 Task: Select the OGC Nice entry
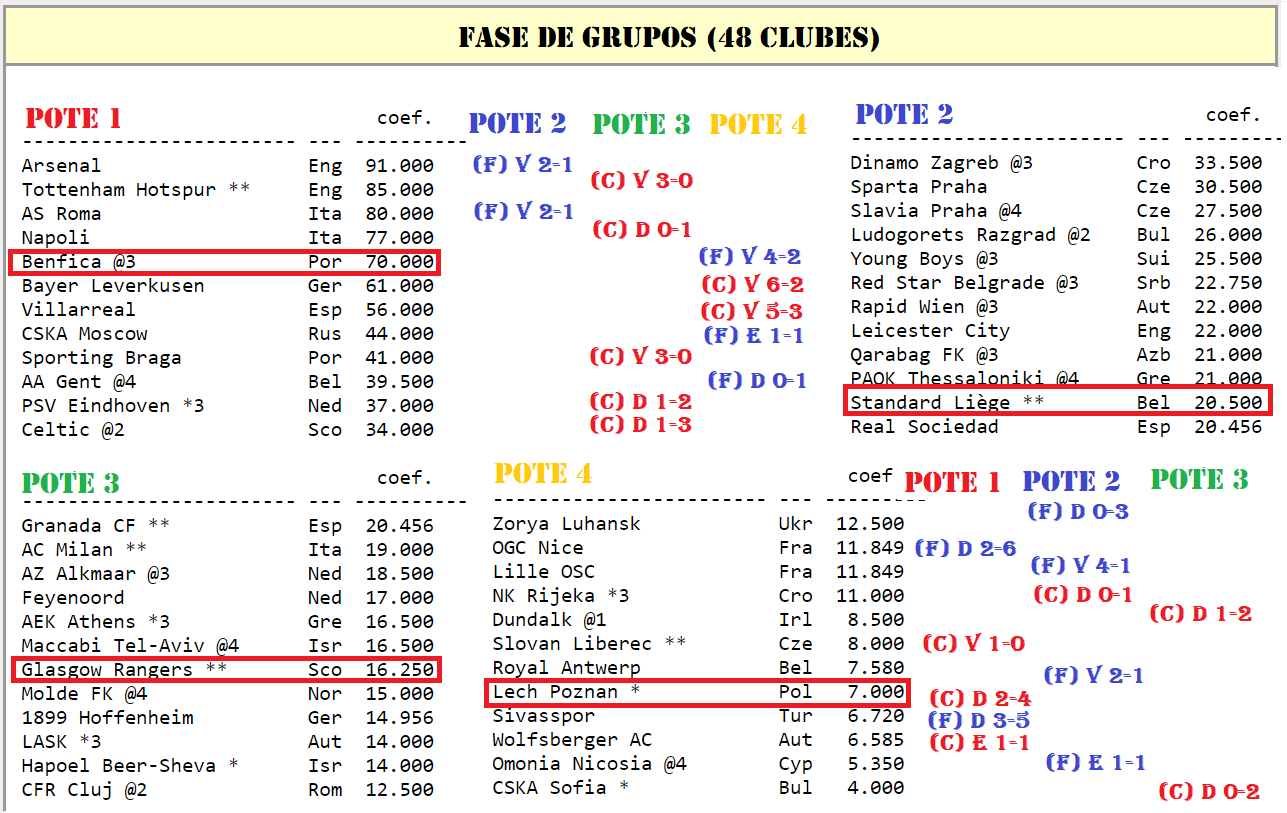[x=537, y=548]
